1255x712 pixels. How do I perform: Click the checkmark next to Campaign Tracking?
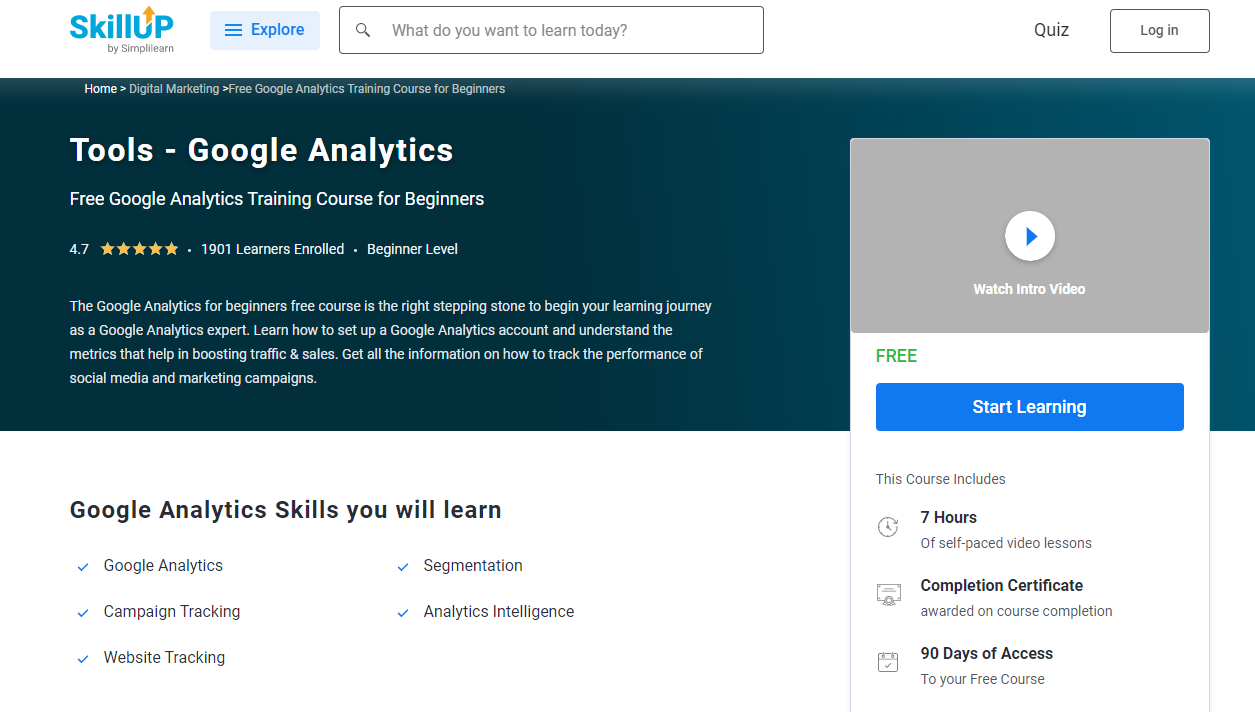coord(83,613)
